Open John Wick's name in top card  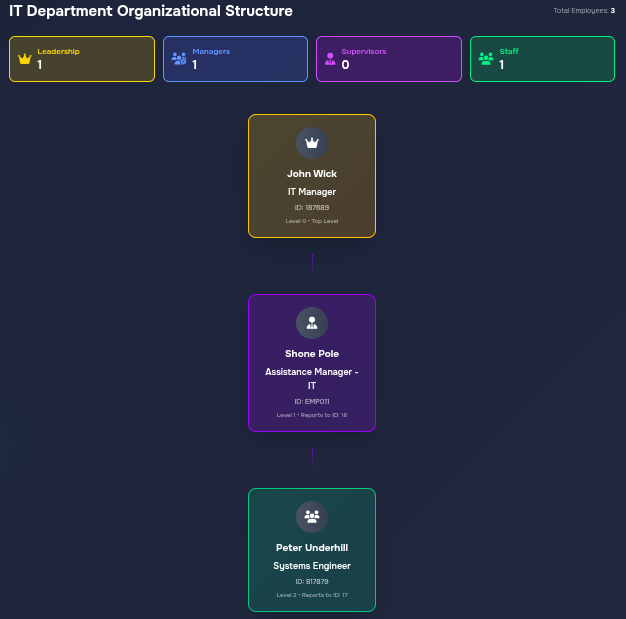pyautogui.click(x=312, y=174)
